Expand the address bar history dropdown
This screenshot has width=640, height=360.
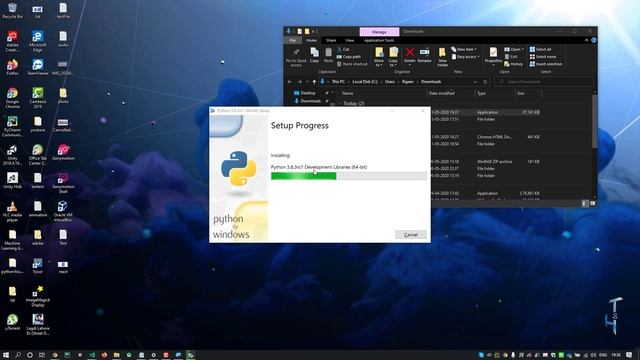[x=475, y=82]
